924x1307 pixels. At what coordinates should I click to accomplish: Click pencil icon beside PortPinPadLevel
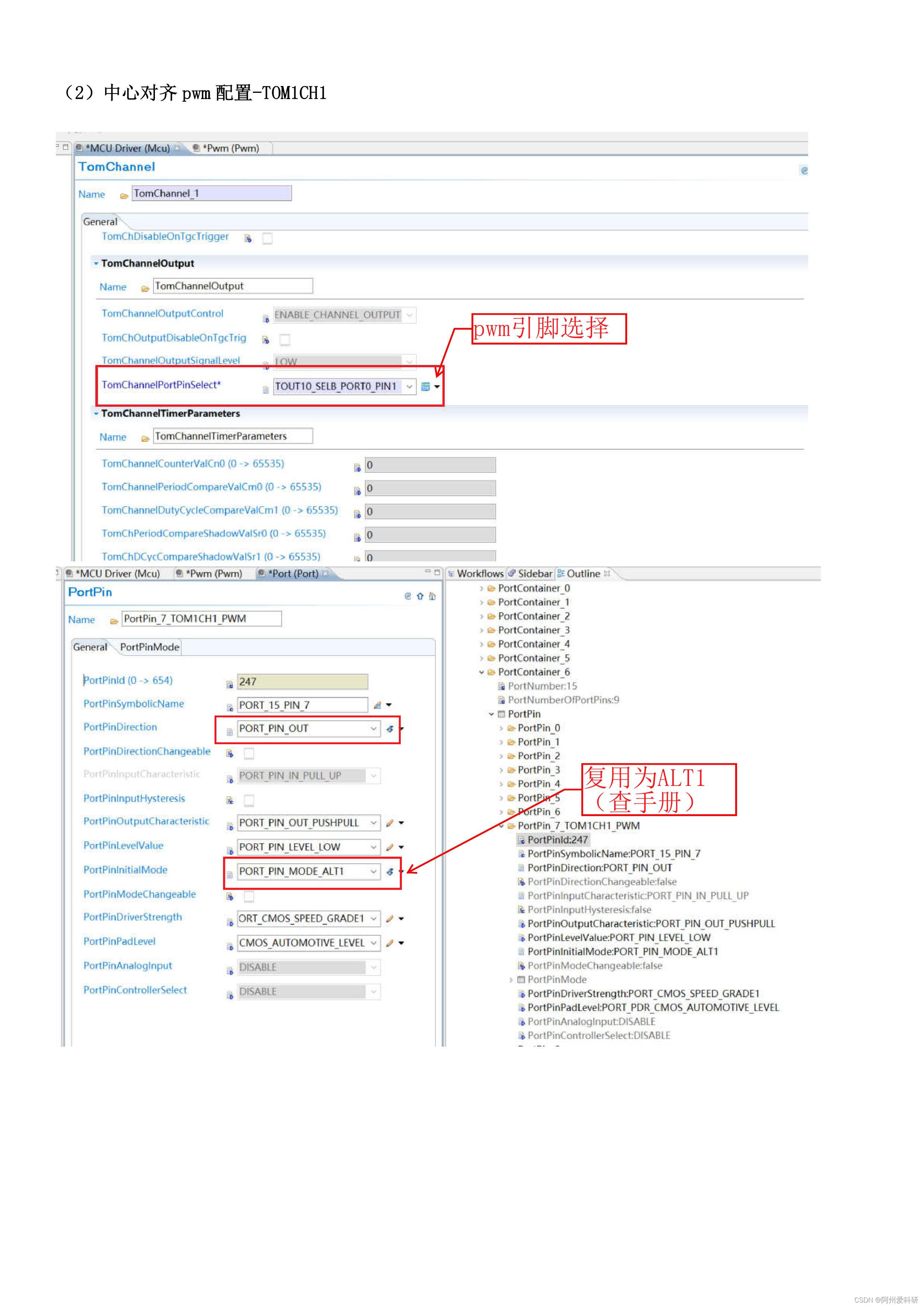click(x=390, y=943)
